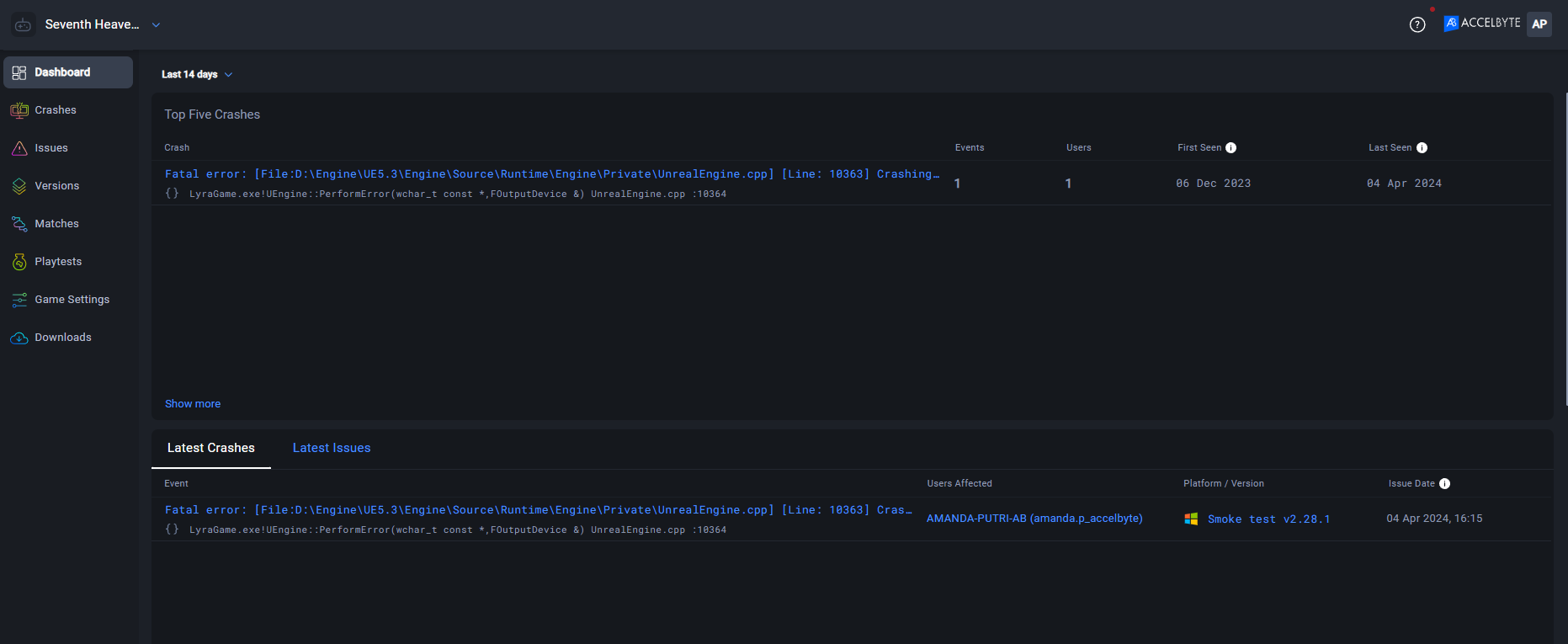
Task: Switch to the Latest Crashes tab
Action: pyautogui.click(x=211, y=448)
